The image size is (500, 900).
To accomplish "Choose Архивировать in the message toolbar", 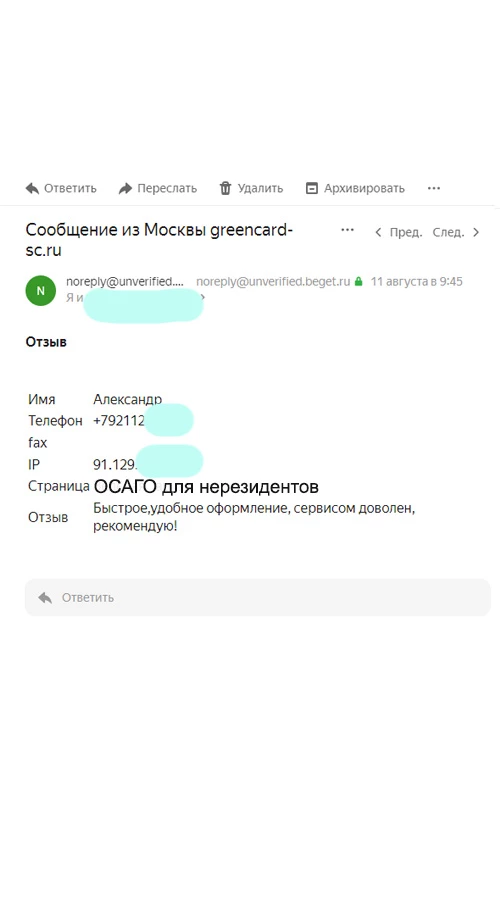I will tap(364, 188).
